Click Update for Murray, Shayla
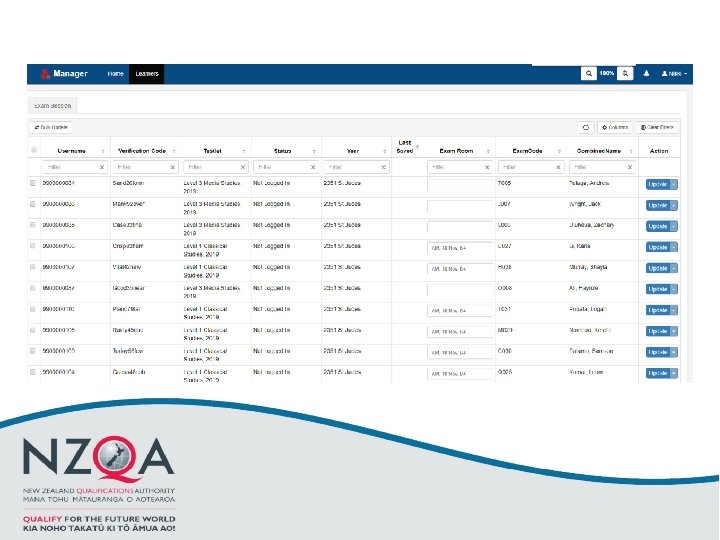Image resolution: width=720 pixels, height=540 pixels. click(x=658, y=268)
